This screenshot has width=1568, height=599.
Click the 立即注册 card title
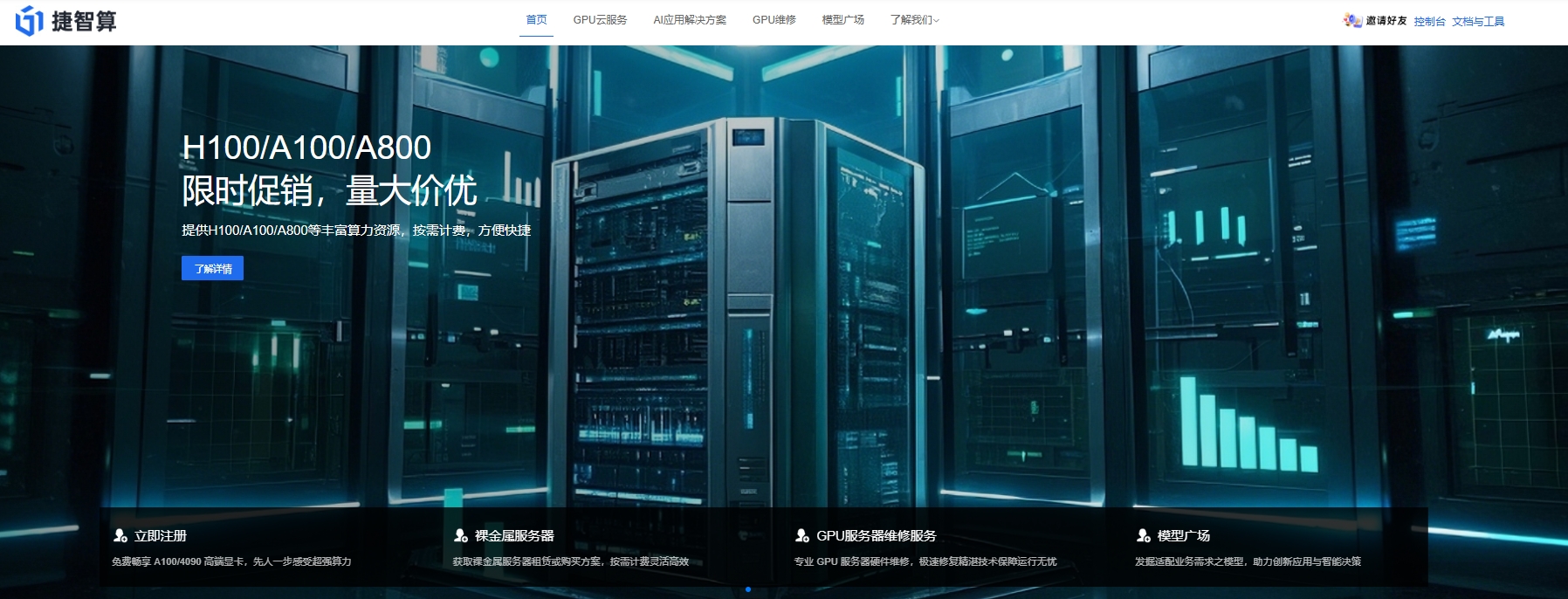(161, 535)
